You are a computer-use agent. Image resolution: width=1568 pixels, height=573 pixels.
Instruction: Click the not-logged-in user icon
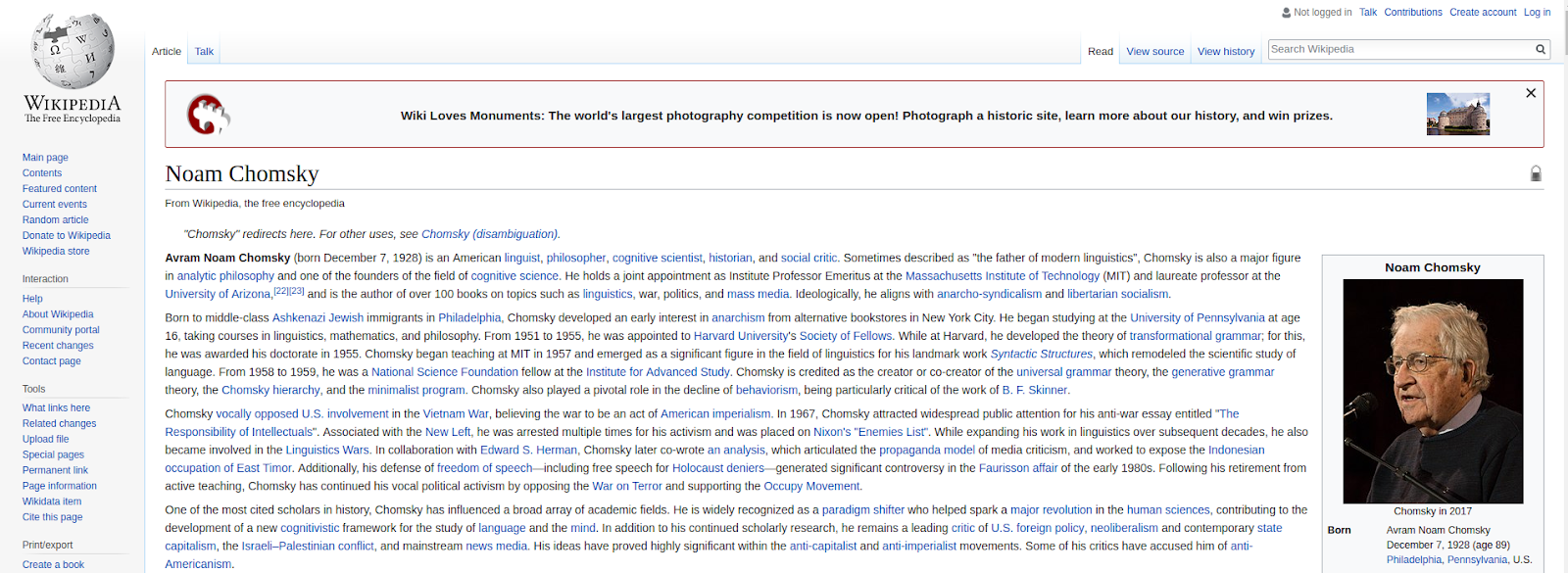[1287, 13]
